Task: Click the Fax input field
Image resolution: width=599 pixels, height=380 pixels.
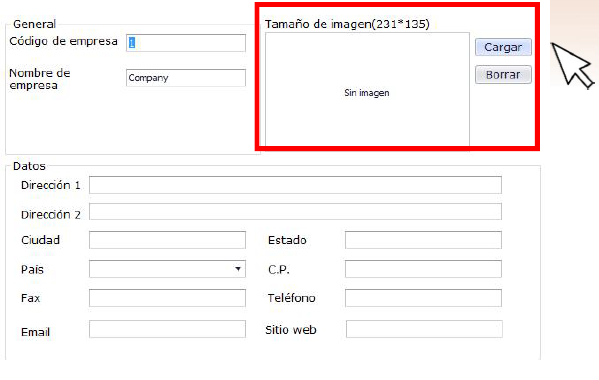Action: (x=167, y=298)
